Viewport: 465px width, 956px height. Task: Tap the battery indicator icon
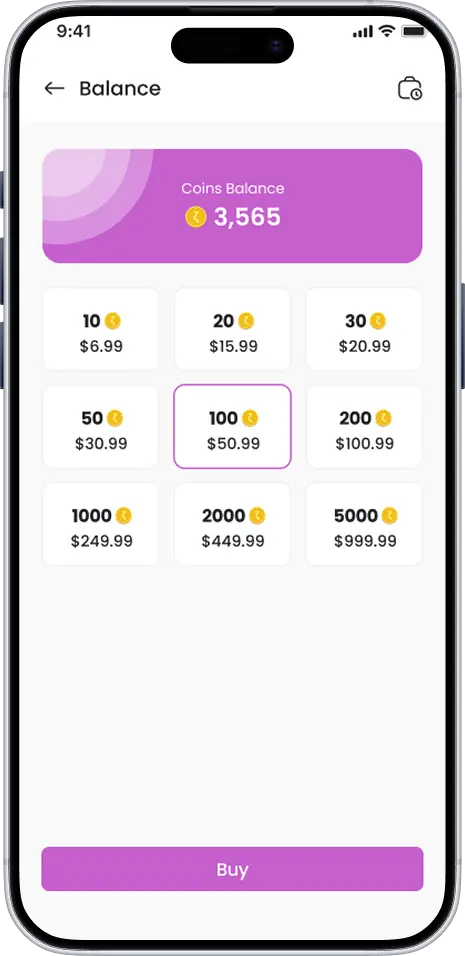pos(414,31)
